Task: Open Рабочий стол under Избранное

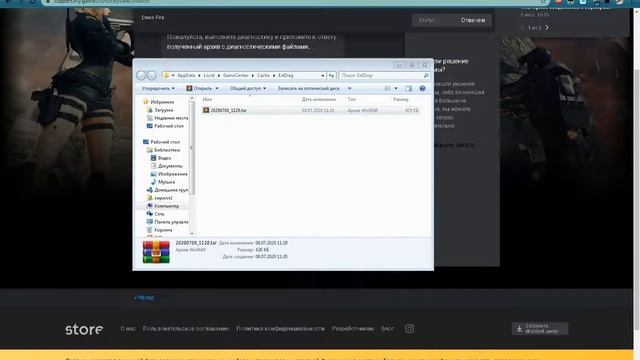Action: (165, 126)
